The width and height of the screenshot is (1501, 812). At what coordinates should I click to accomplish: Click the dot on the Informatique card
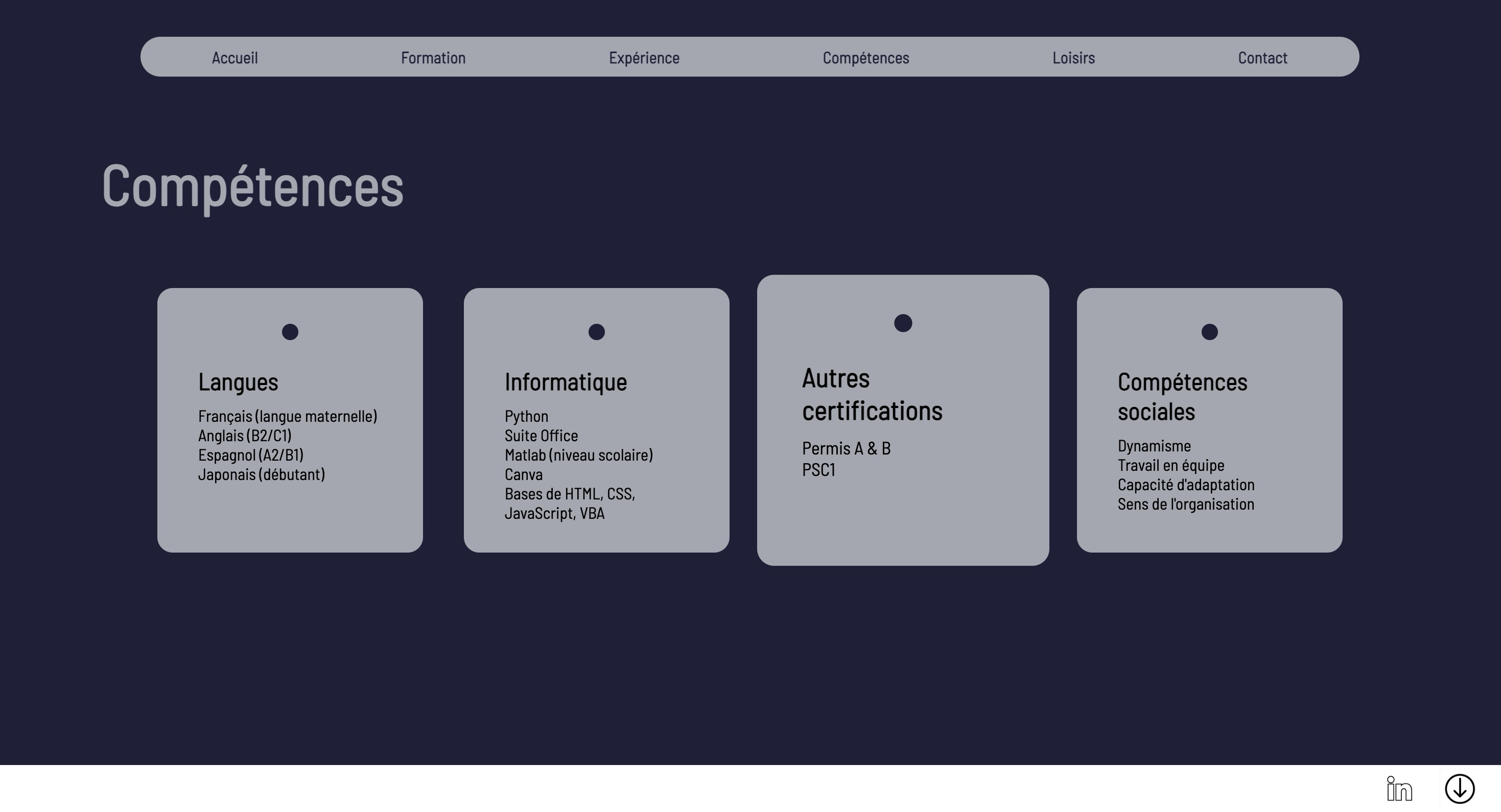coord(596,332)
